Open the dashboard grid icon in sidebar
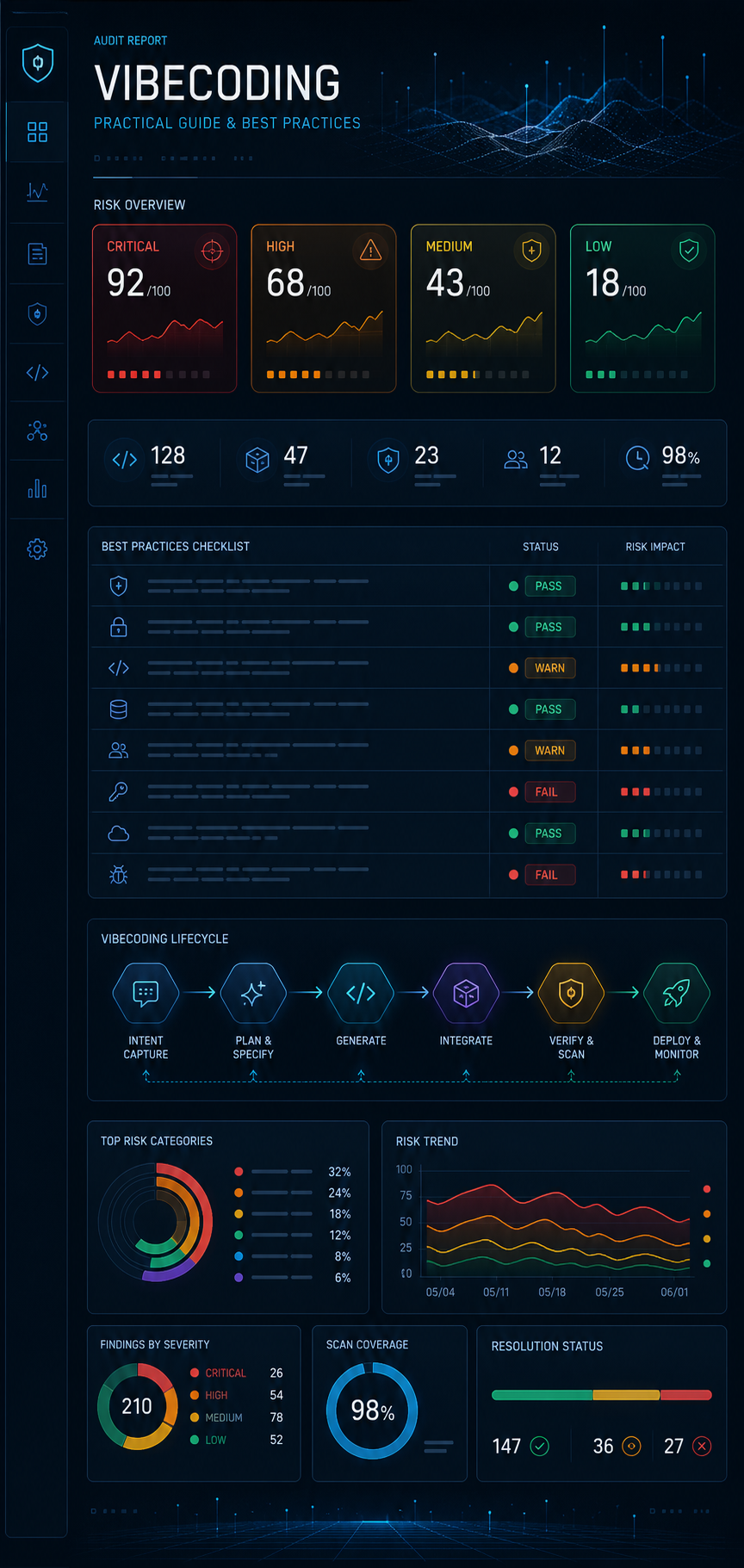This screenshot has height=1568, width=744. (x=37, y=132)
